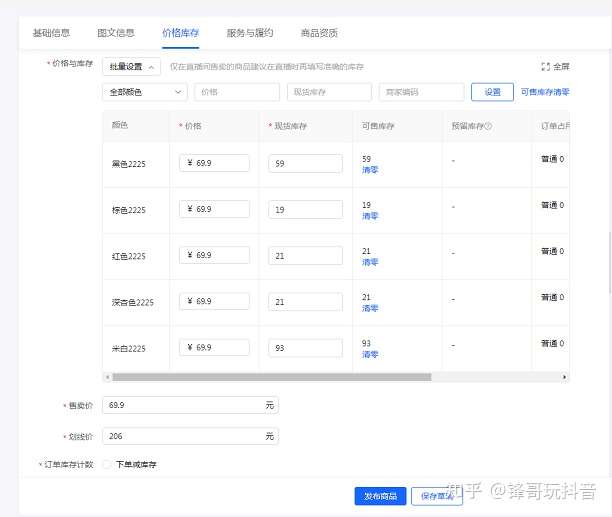
Task: Edit stock field for 米白2225 row
Action: click(x=305, y=348)
